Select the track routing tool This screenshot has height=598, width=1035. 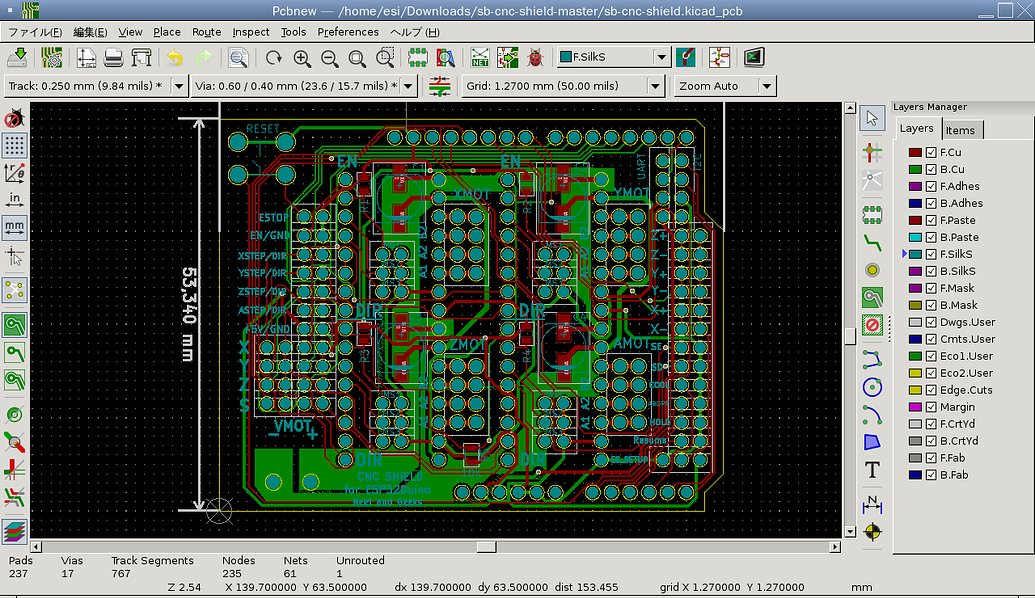pyautogui.click(x=872, y=242)
